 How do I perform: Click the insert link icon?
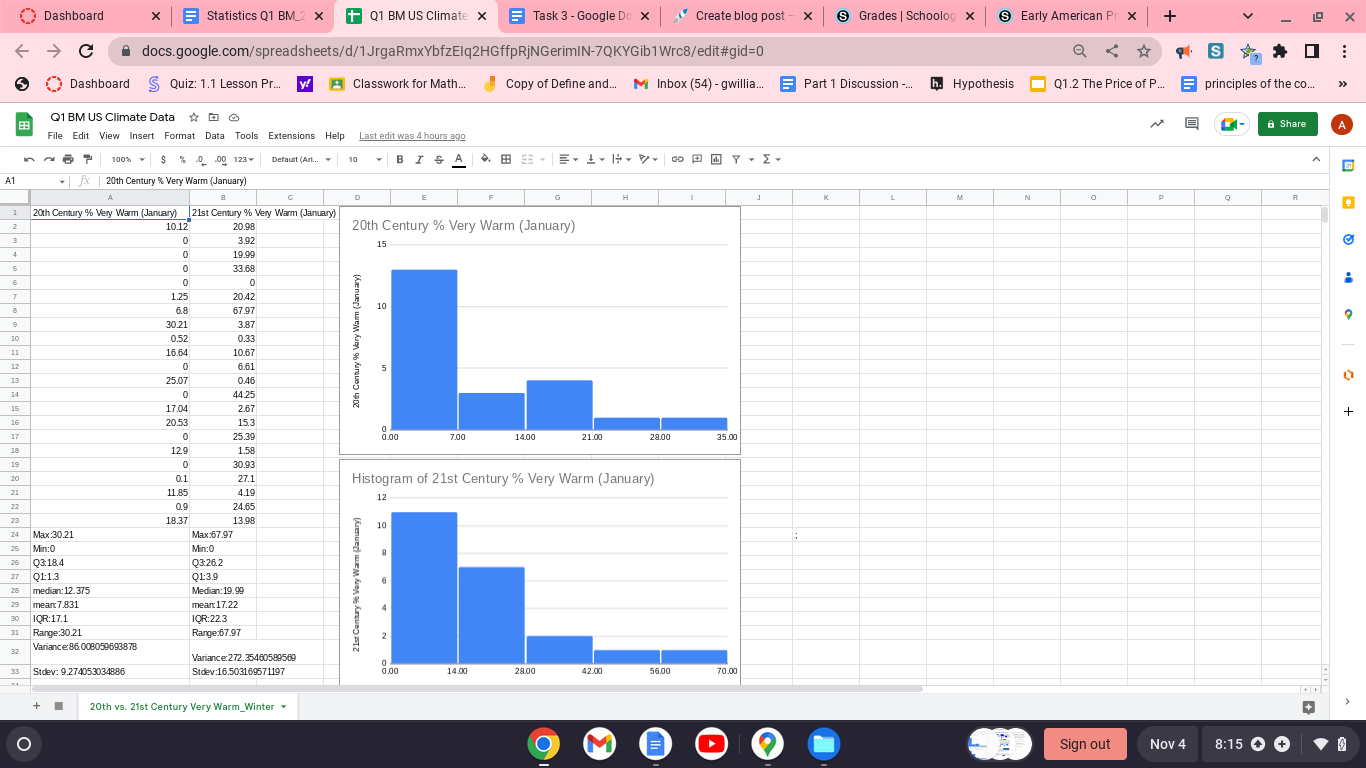coord(677,159)
